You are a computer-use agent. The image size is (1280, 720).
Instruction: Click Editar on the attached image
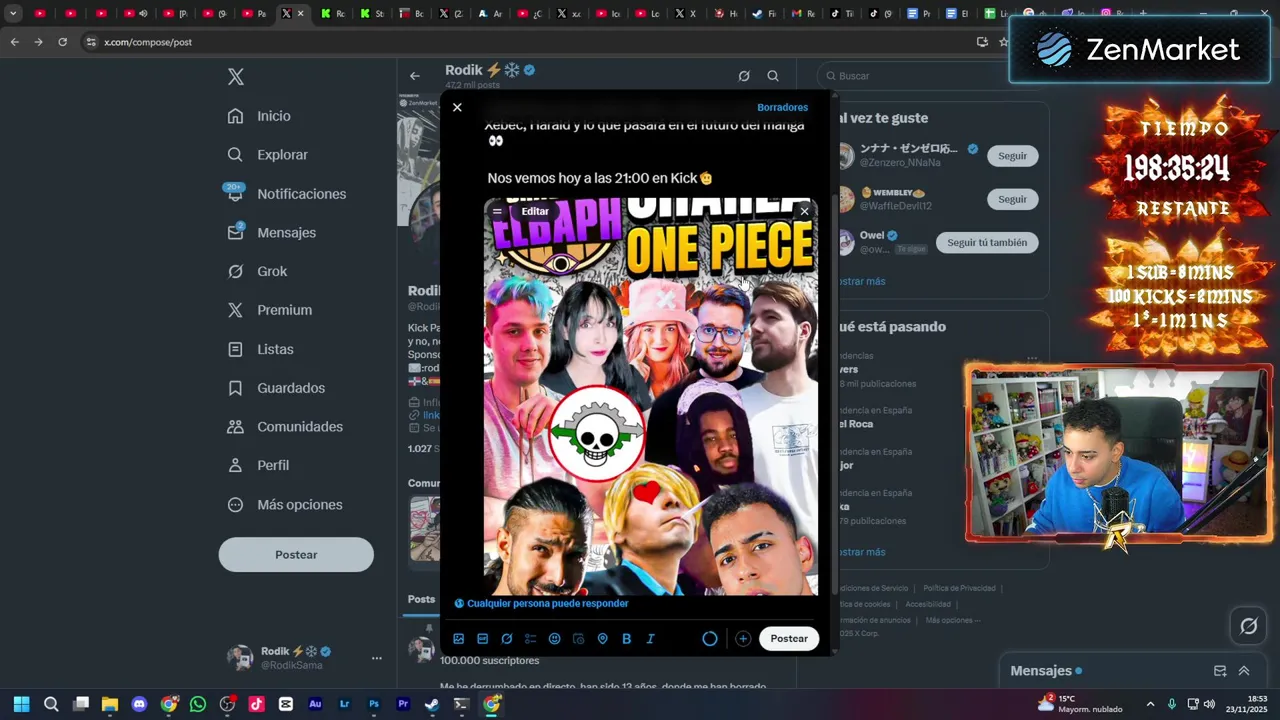(535, 211)
